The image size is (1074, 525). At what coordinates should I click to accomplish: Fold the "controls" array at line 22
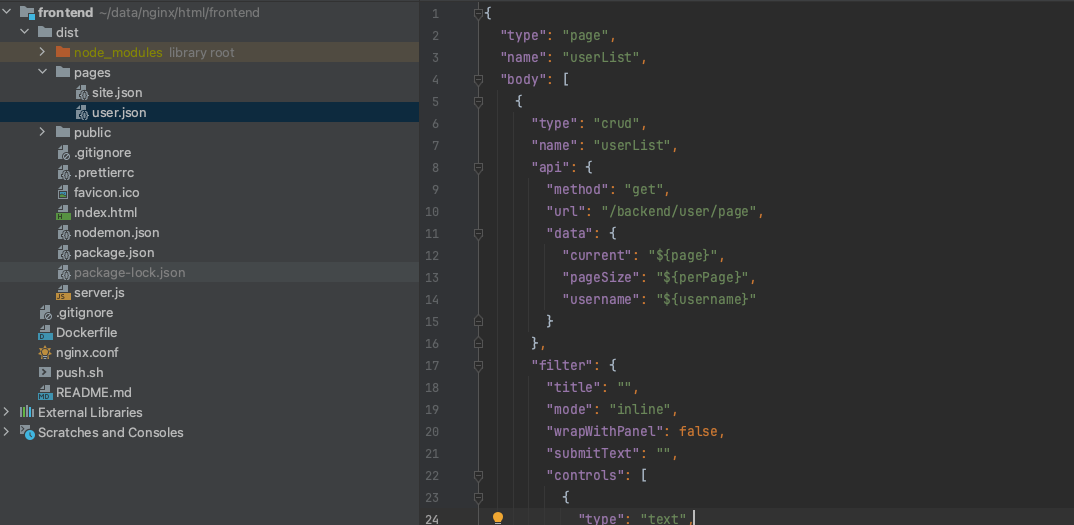(479, 475)
